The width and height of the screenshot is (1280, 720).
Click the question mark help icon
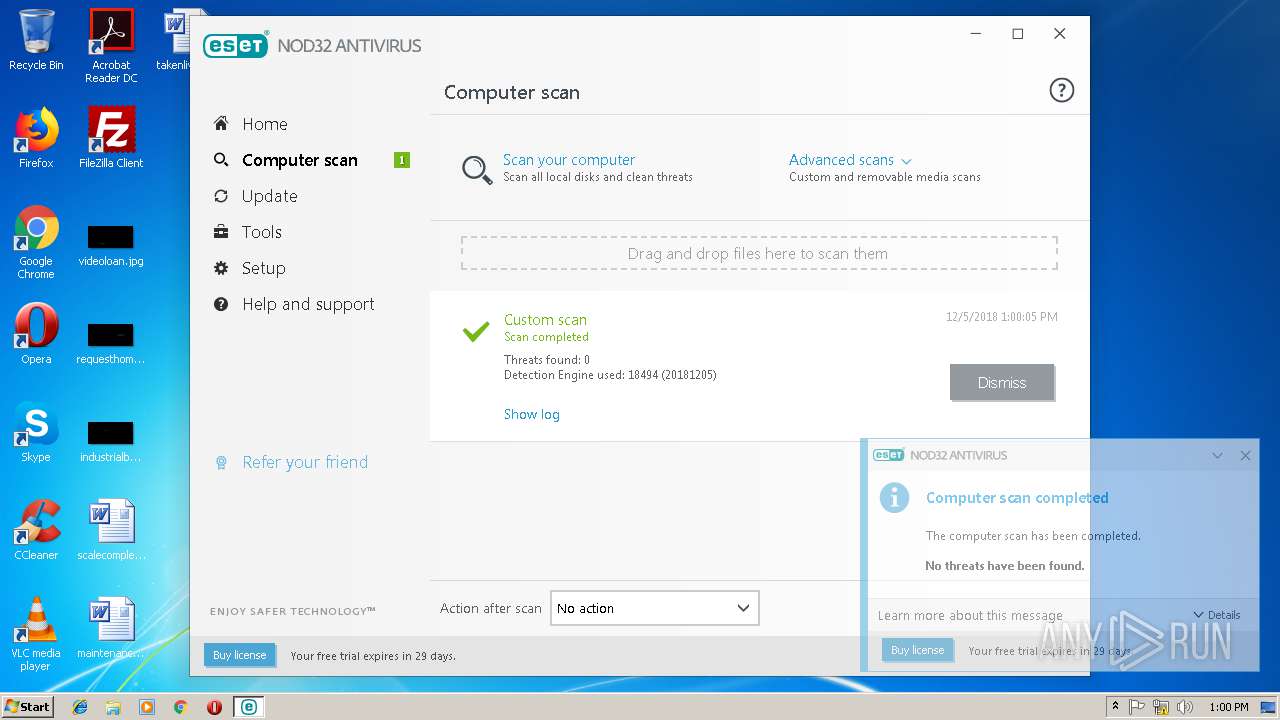[1061, 91]
